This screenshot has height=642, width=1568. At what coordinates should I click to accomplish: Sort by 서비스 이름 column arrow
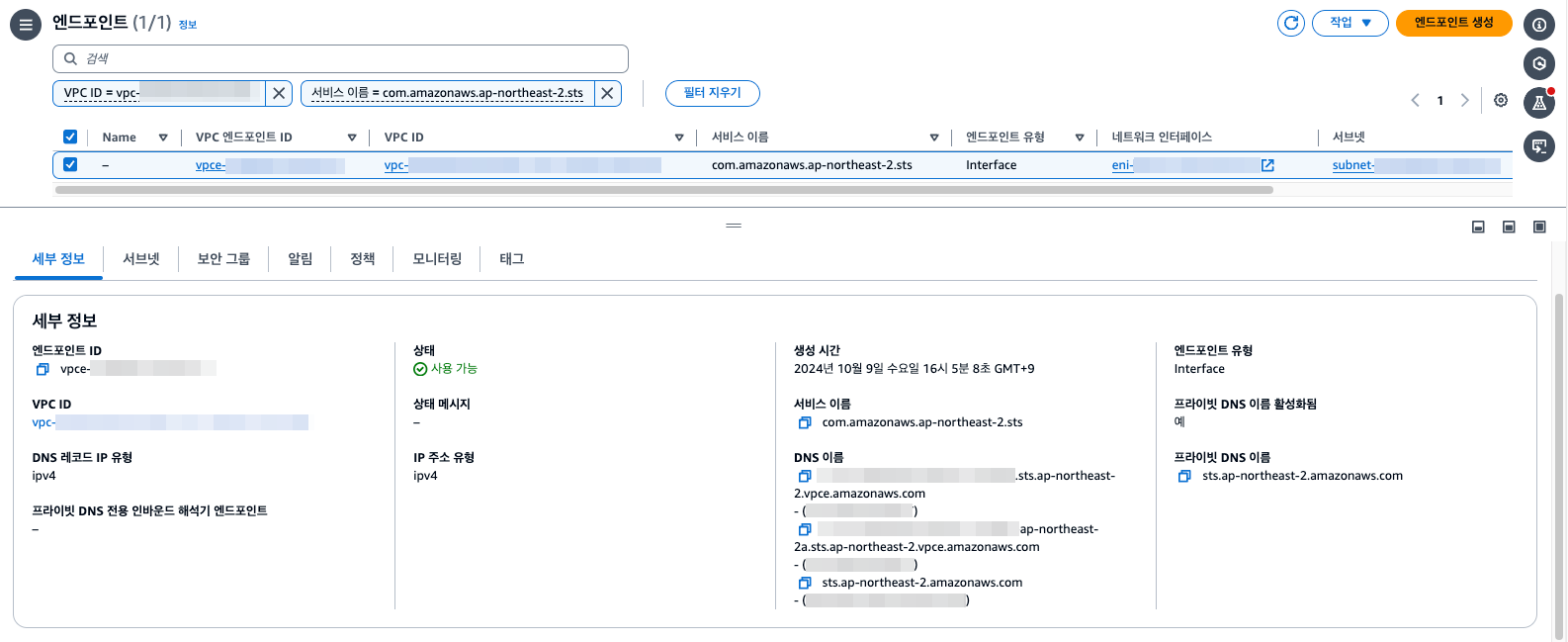[934, 138]
